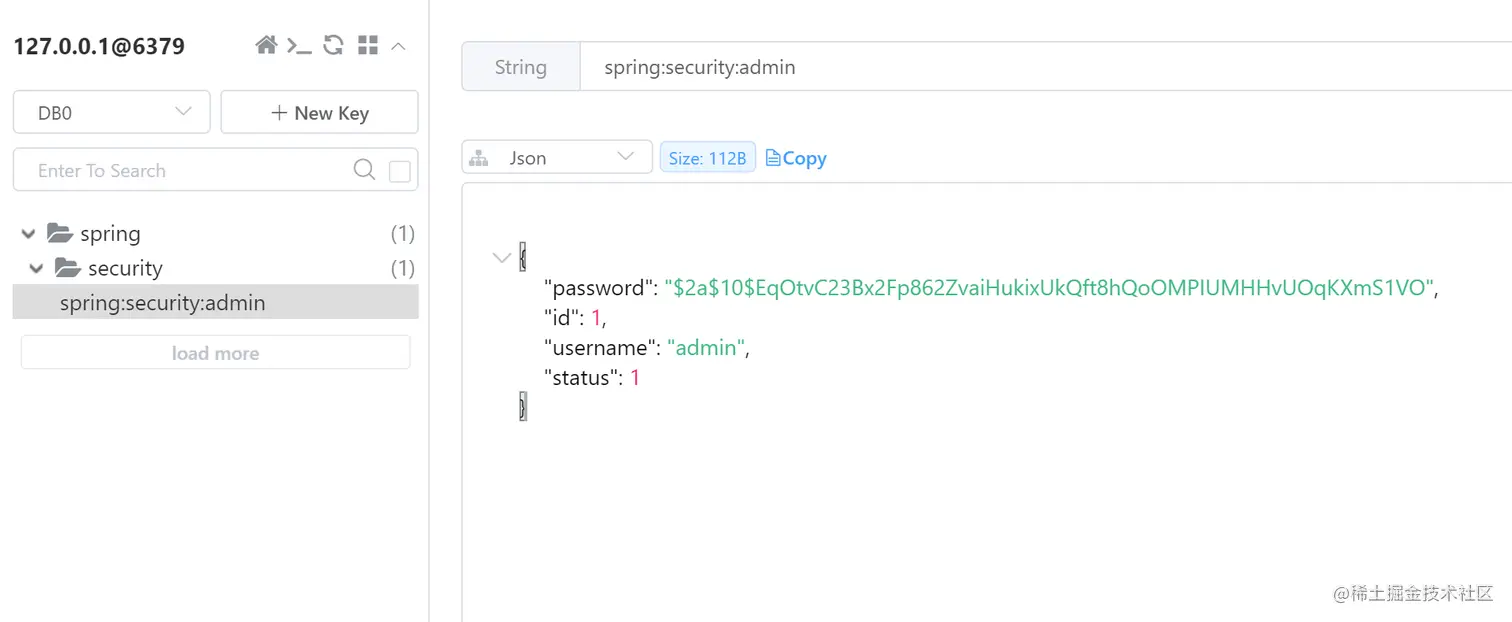Open the DB0 database dropdown

tap(111, 112)
